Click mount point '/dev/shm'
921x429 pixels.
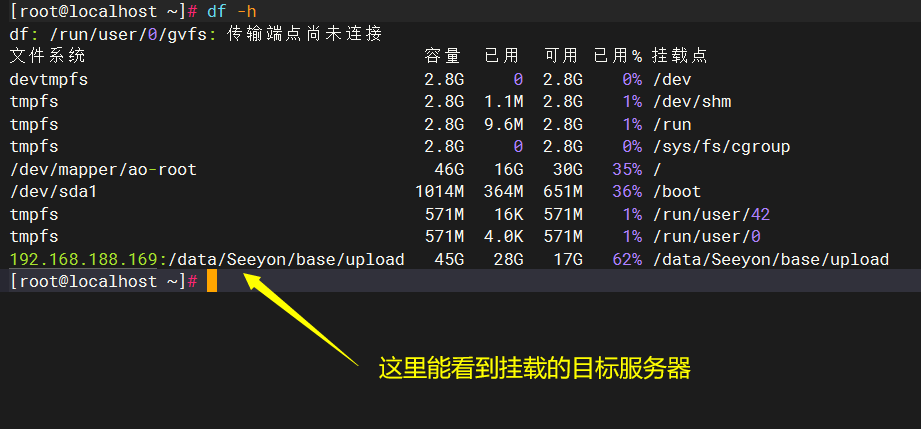pyautogui.click(x=692, y=102)
